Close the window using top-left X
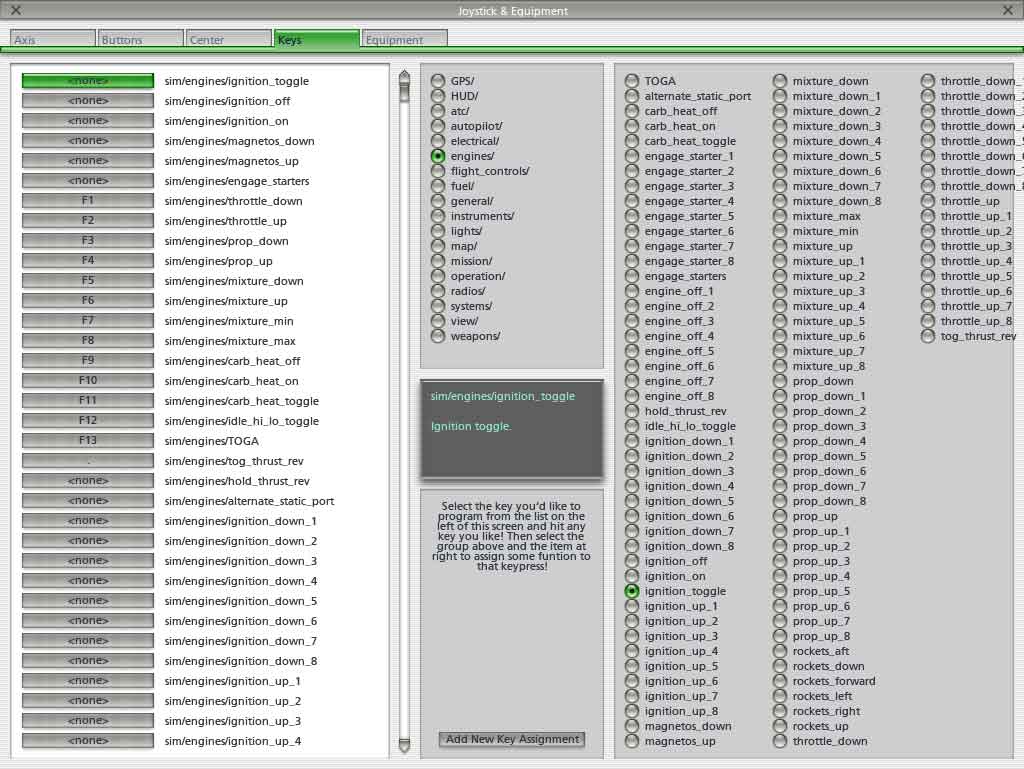 pos(15,11)
